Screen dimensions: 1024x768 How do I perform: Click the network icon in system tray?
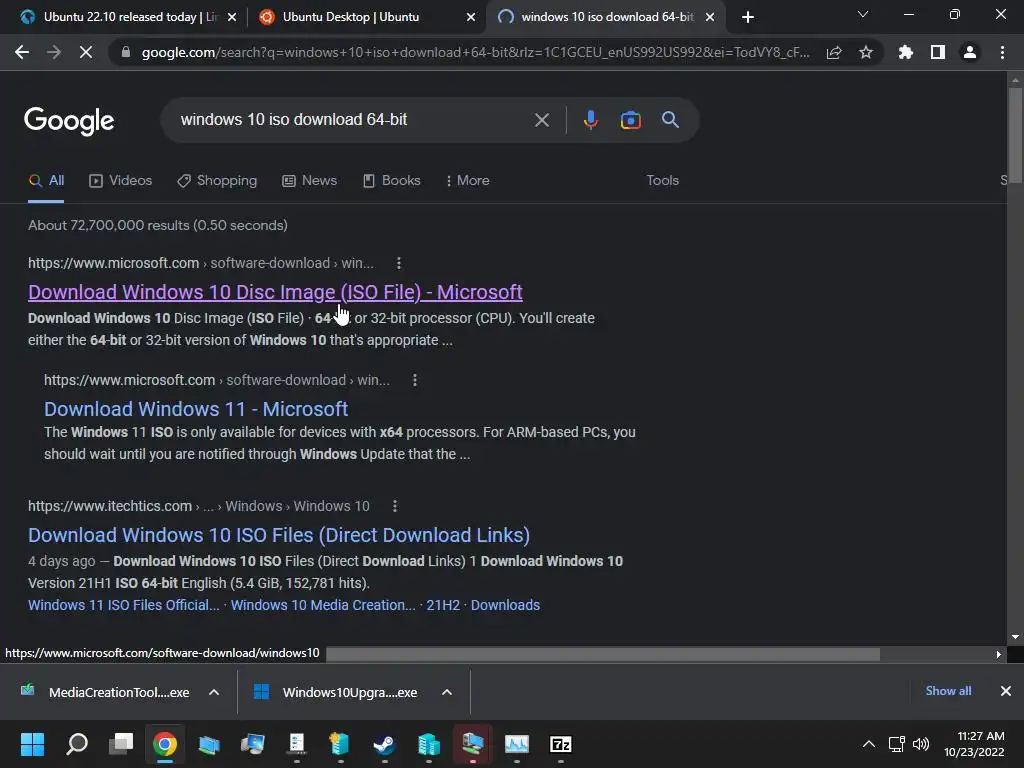(897, 744)
